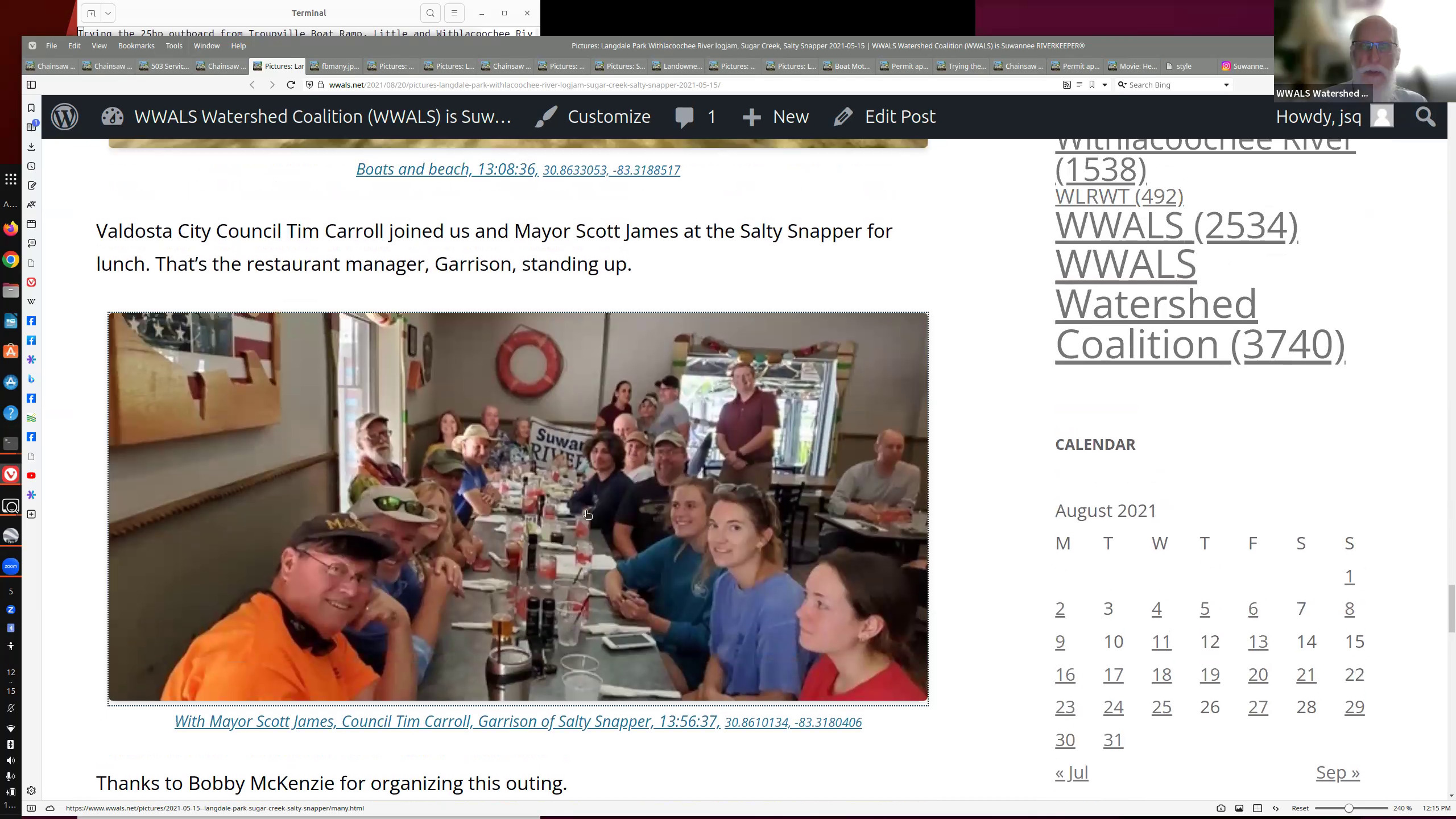Adjust the page zoom slider
Image resolution: width=1456 pixels, height=819 pixels.
pos(1351,808)
